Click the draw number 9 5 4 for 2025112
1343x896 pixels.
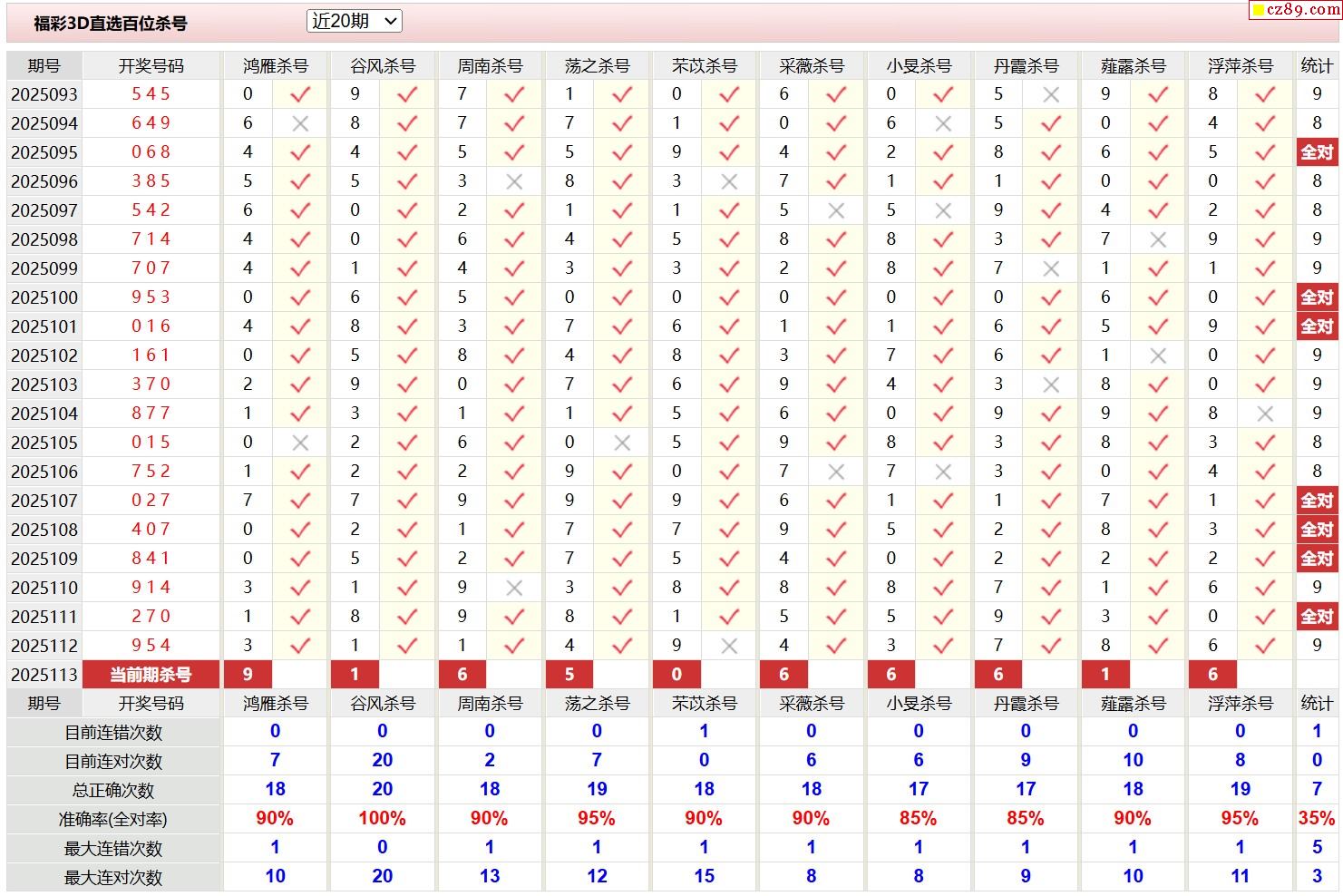[151, 646]
